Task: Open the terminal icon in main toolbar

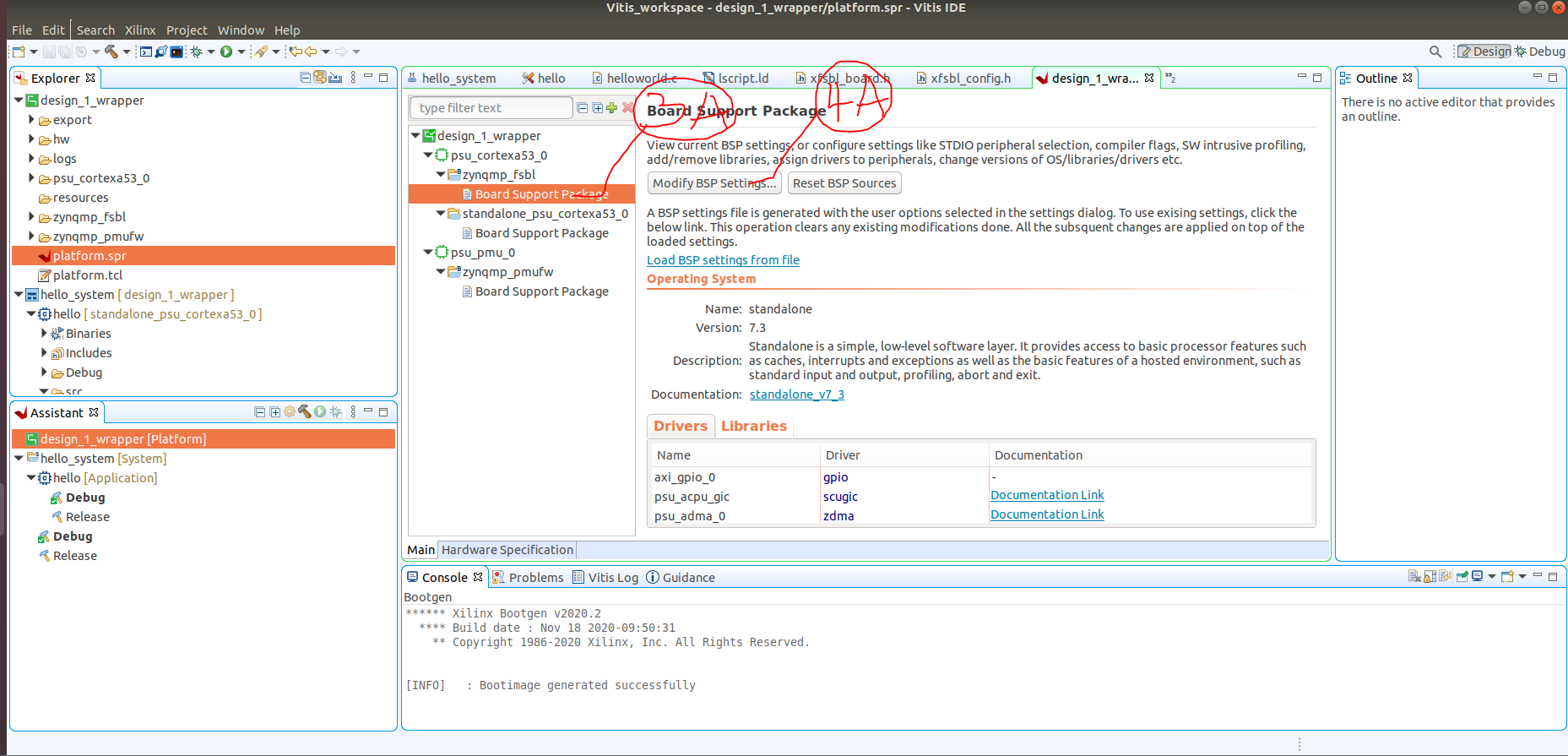Action: [176, 52]
